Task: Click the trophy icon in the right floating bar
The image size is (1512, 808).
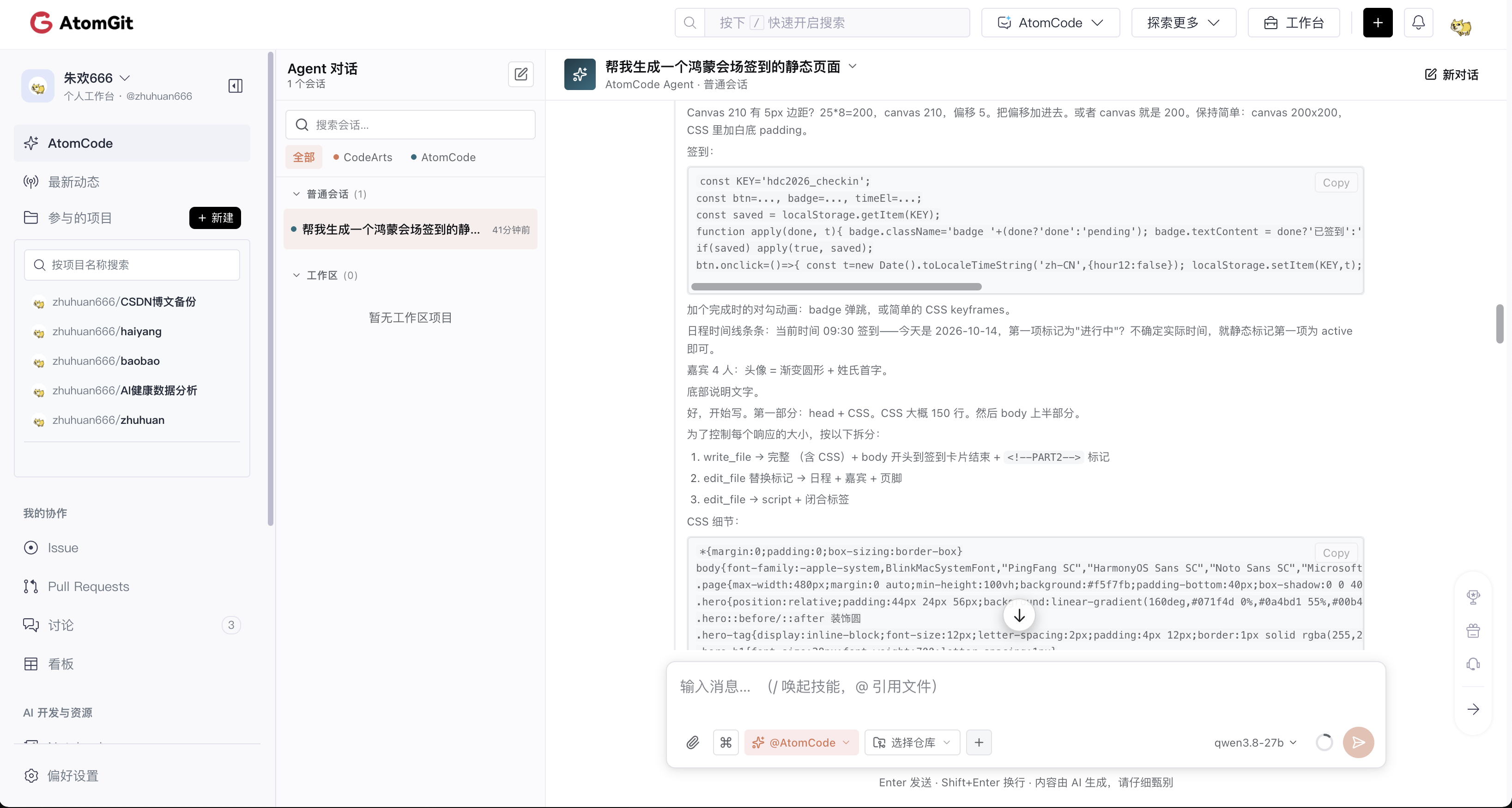Action: point(1473,597)
